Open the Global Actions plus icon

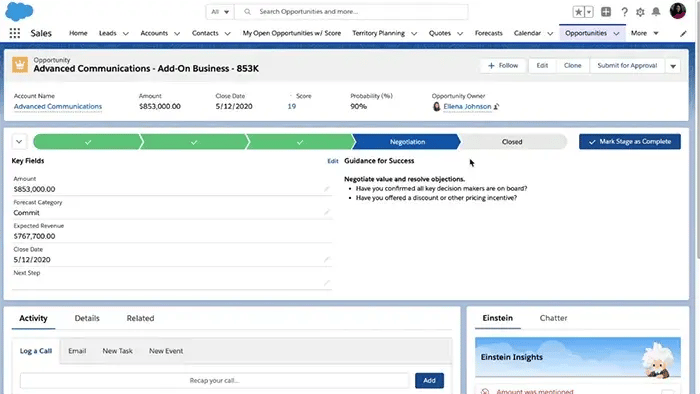click(606, 12)
